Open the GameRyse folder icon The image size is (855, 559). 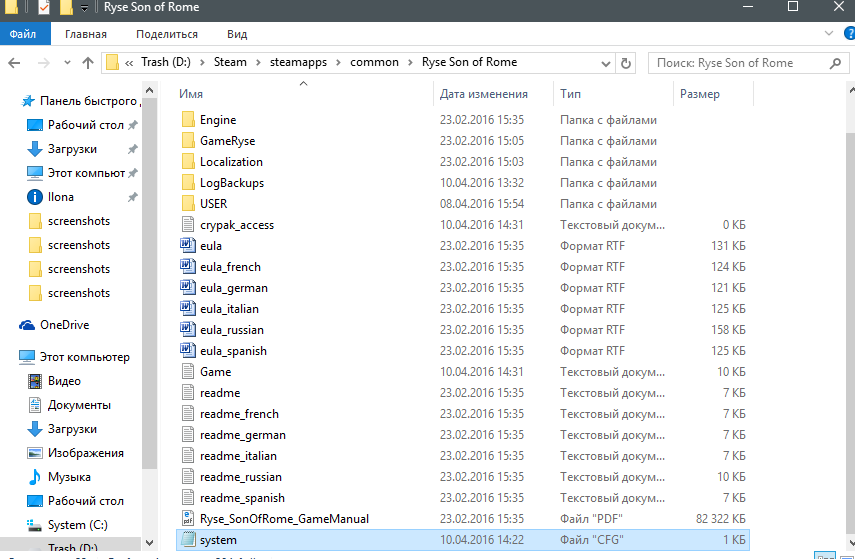click(188, 141)
